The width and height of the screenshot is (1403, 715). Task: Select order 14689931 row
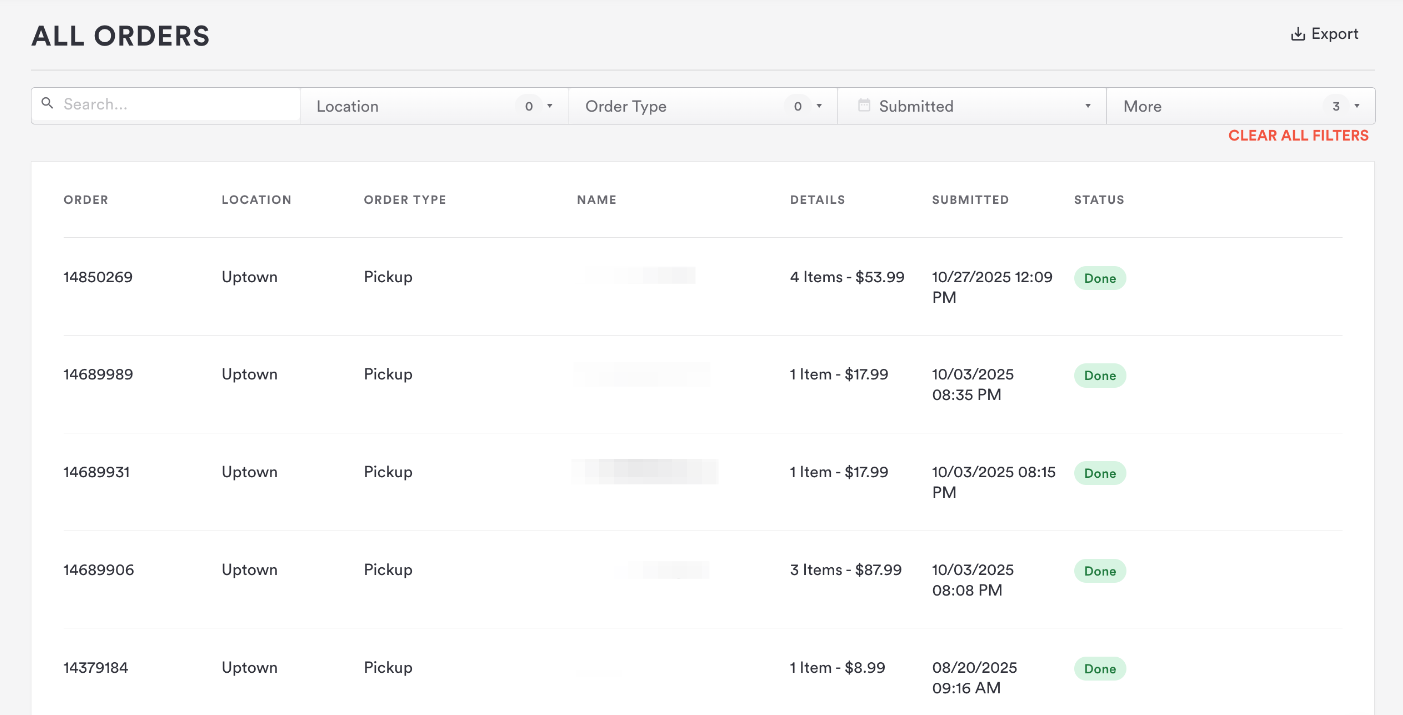point(97,472)
